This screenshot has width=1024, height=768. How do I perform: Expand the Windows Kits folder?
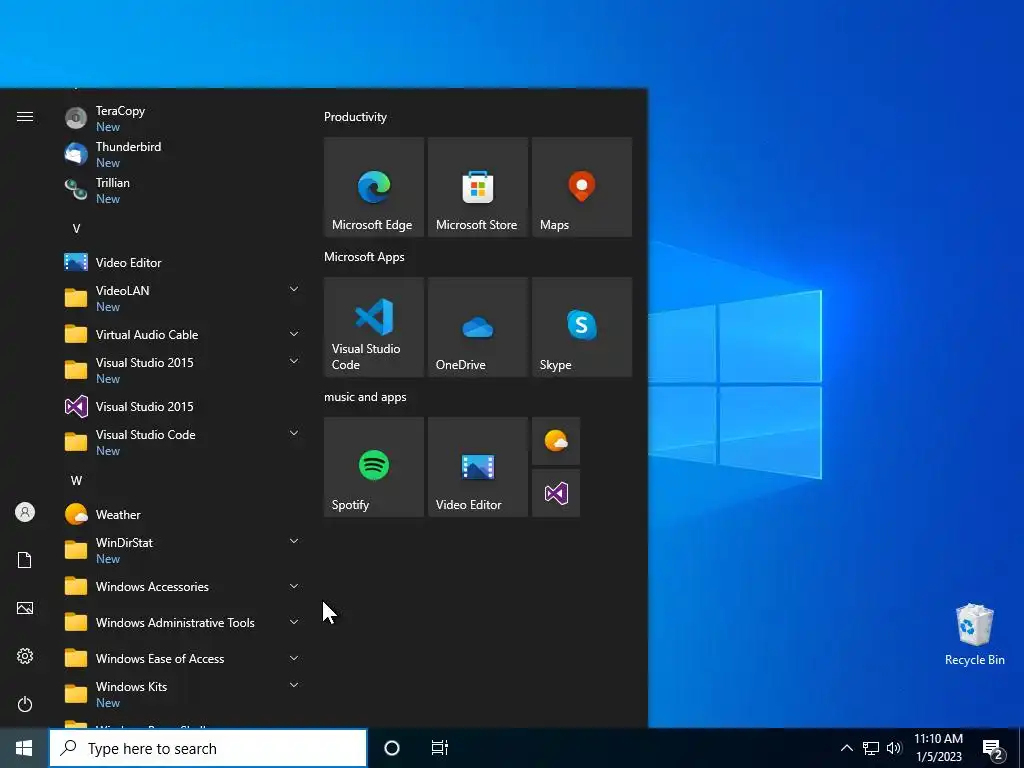[x=182, y=694]
